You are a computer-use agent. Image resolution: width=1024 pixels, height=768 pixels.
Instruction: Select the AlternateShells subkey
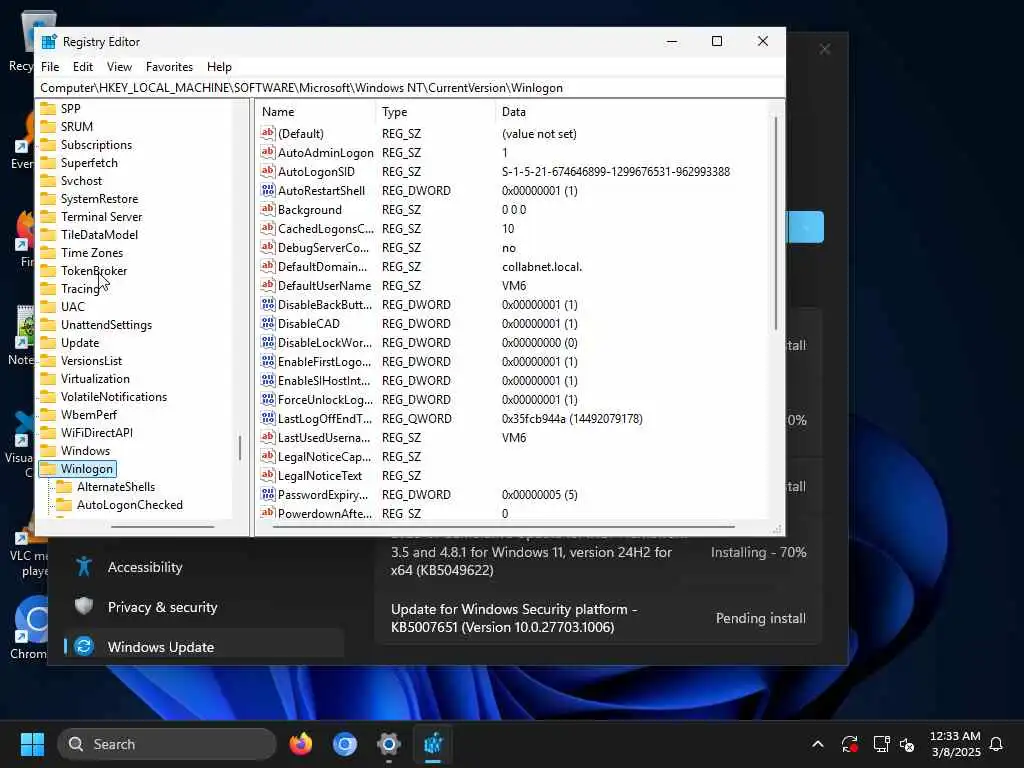pos(116,487)
